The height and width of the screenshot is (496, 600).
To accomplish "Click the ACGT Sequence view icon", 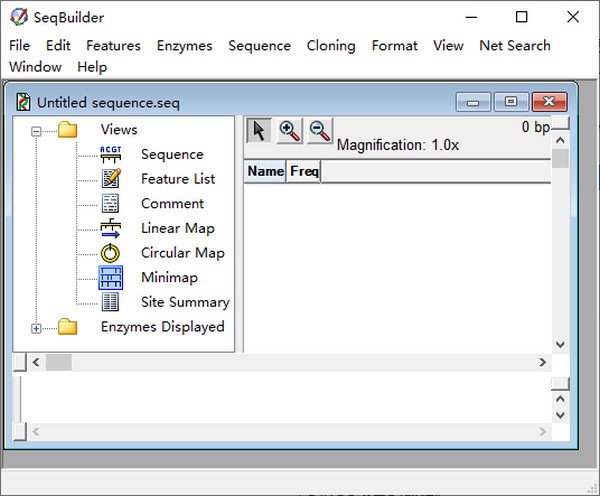I will (x=111, y=155).
